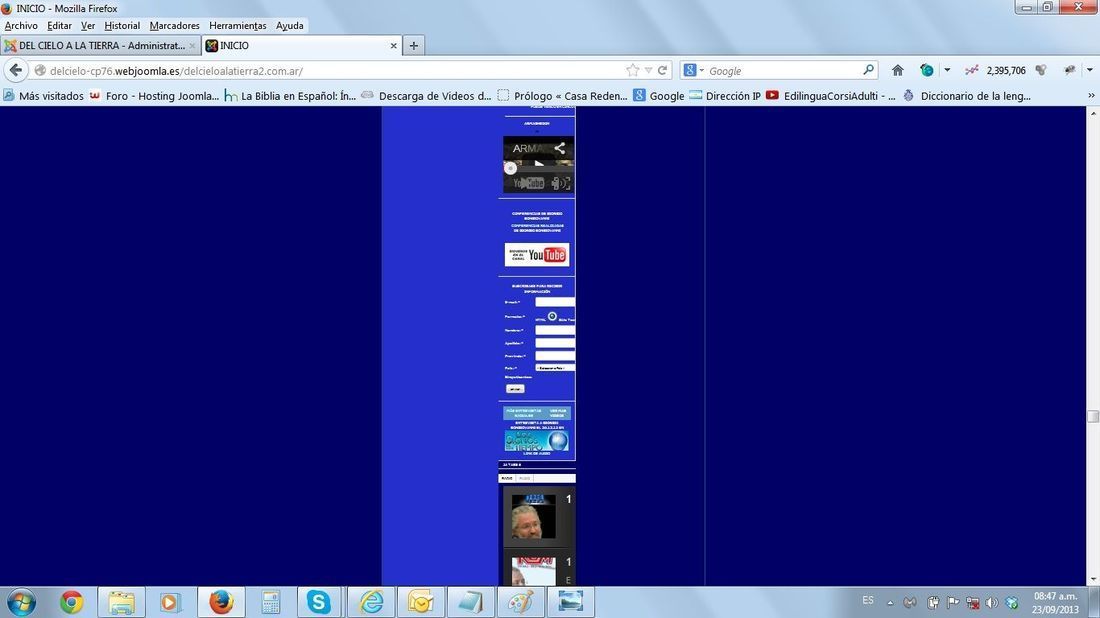Viewport: 1100px width, 618px height.
Task: Open the Foro - Hosting Joomla bookmark
Action: [x=154, y=95]
